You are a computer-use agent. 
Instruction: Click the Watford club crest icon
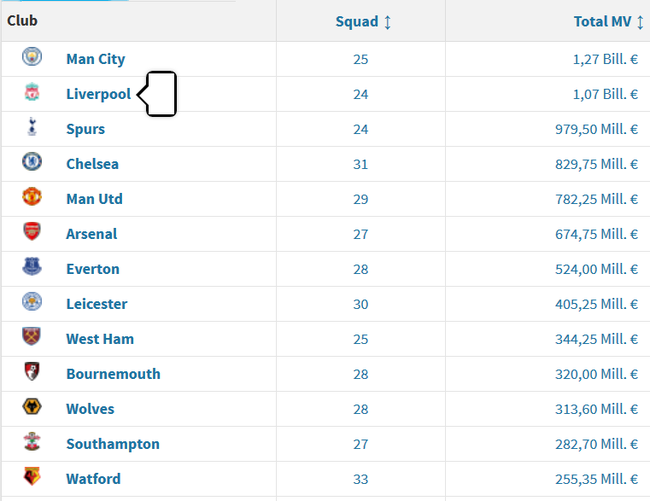point(32,477)
